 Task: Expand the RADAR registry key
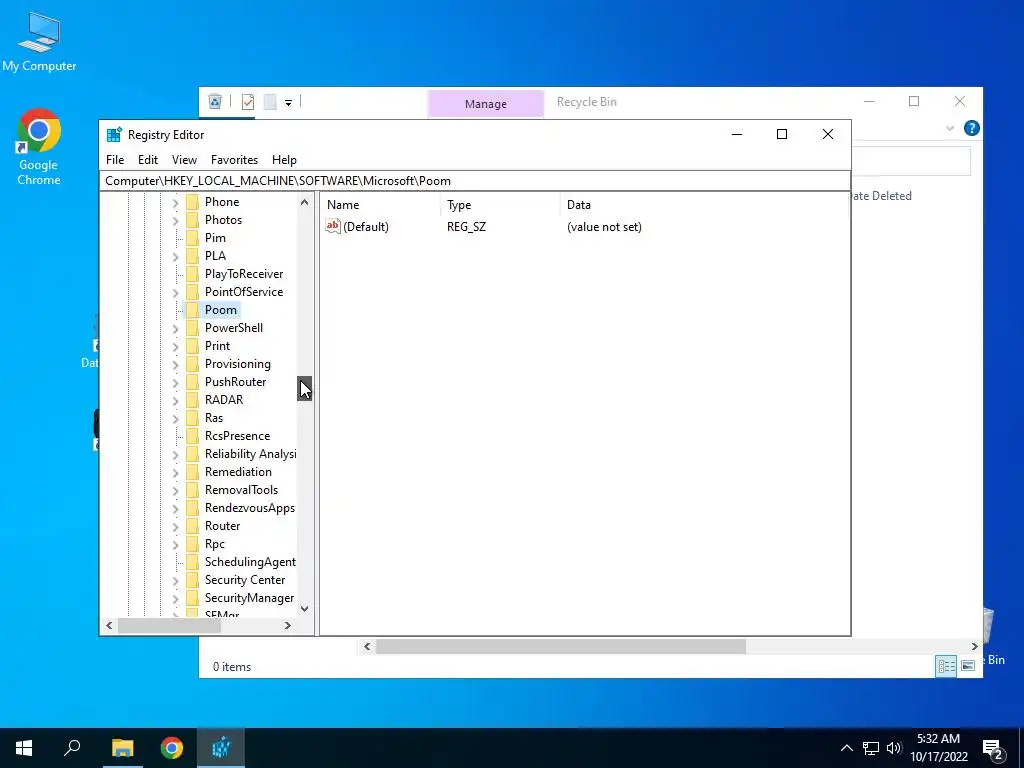coord(175,400)
